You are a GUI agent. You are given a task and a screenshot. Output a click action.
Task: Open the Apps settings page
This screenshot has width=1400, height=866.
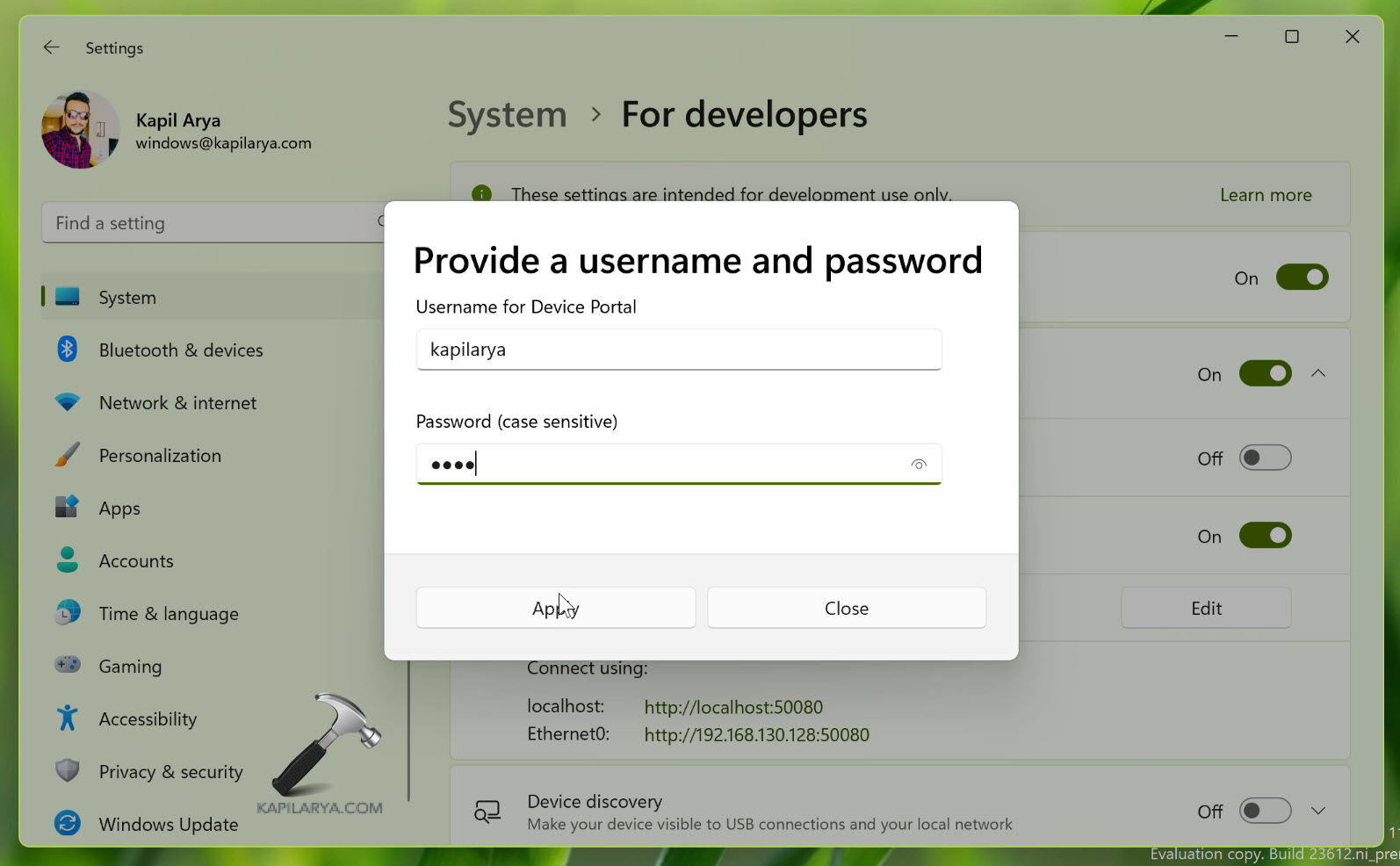click(x=213, y=508)
